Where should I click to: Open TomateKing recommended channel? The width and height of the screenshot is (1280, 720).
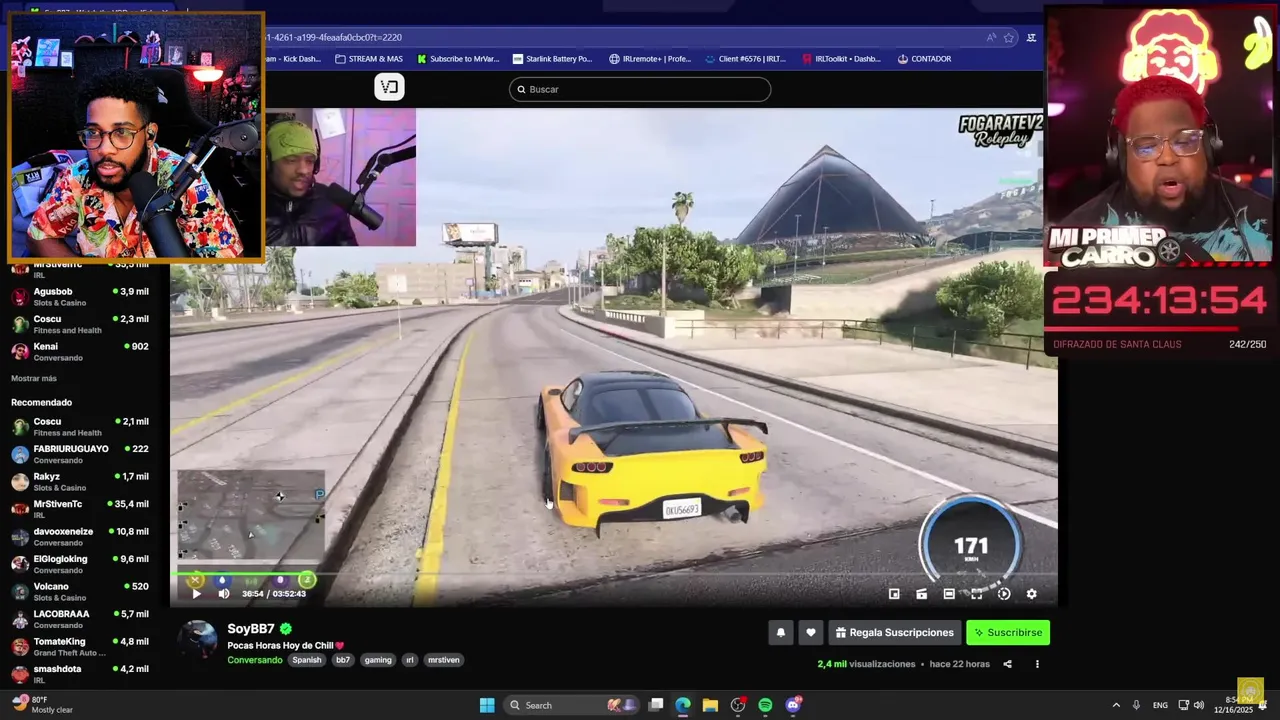click(80, 646)
